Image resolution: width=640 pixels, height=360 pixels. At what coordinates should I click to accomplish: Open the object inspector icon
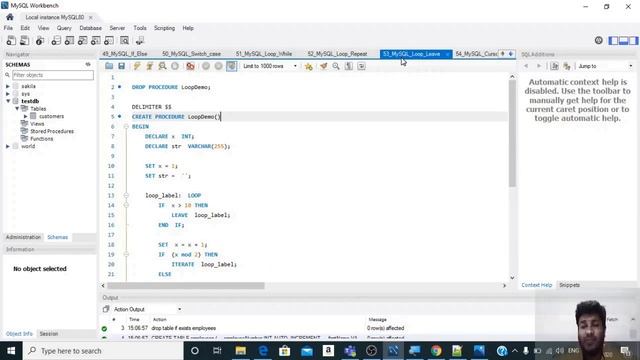point(40,40)
